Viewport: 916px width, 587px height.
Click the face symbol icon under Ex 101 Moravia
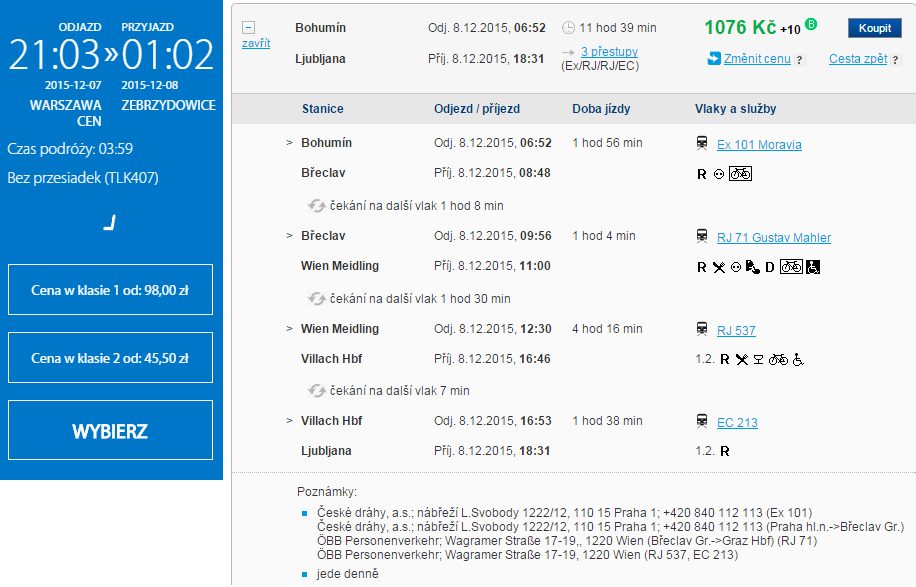tap(719, 174)
